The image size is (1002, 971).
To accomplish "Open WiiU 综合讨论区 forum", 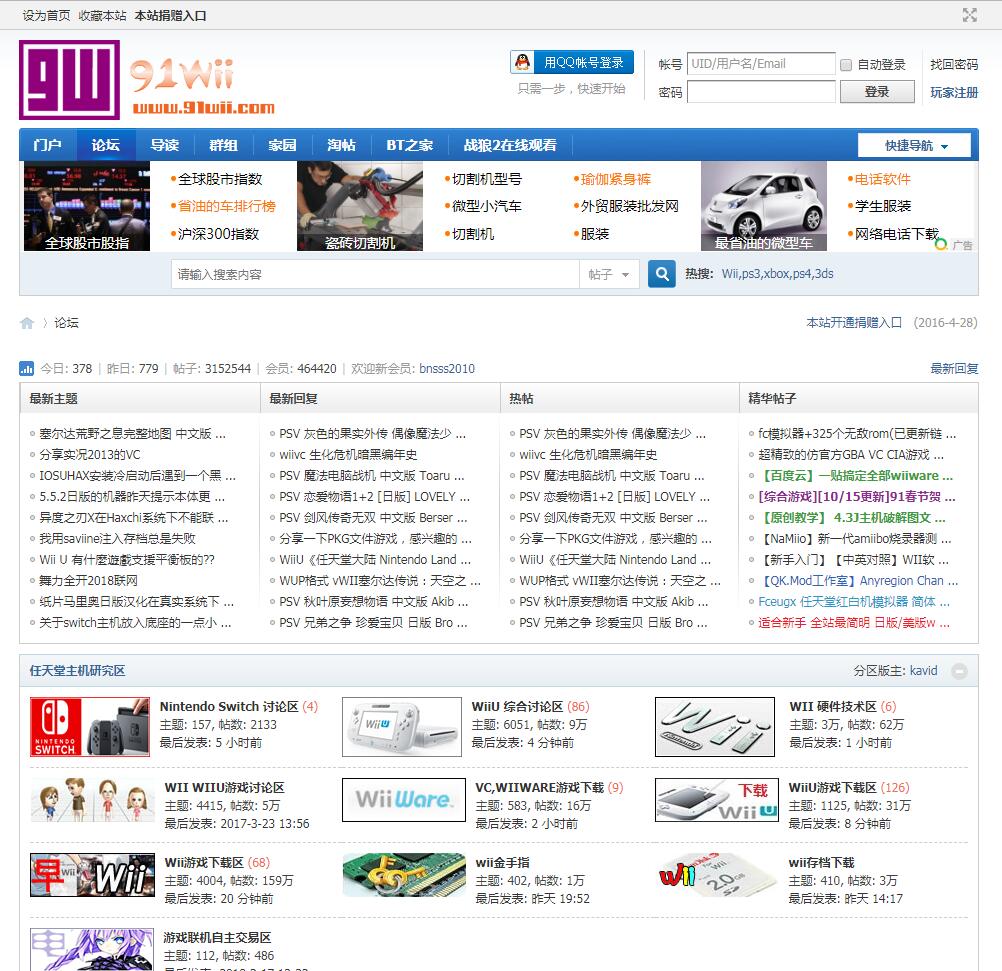I will click(x=517, y=706).
